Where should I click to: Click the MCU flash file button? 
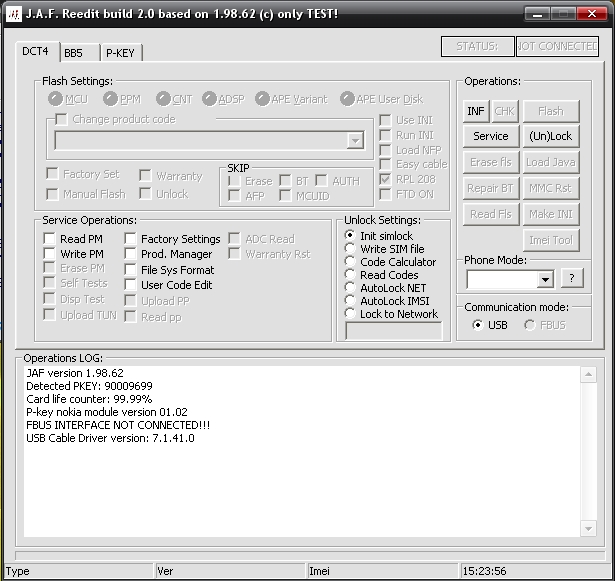(x=55, y=99)
